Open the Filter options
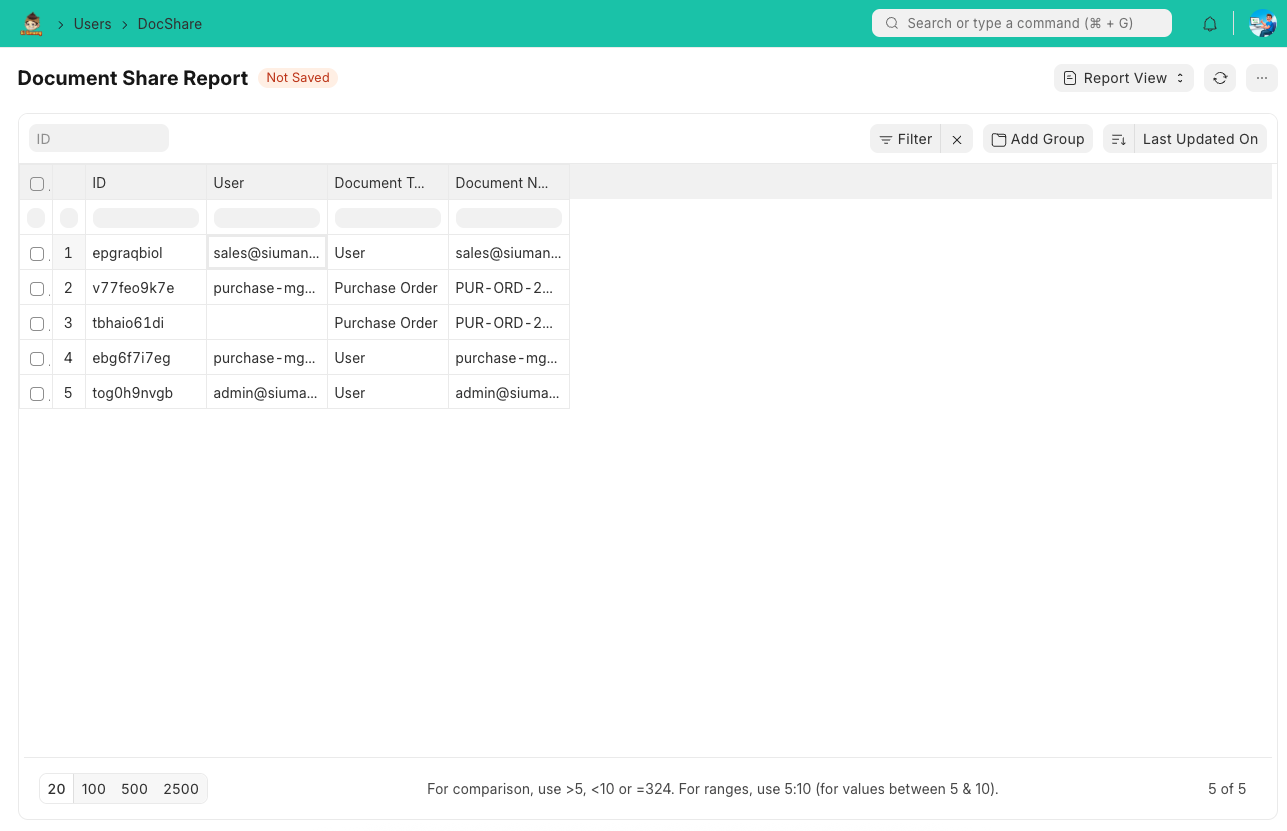Screen dimensions: 1287x831 906,140
